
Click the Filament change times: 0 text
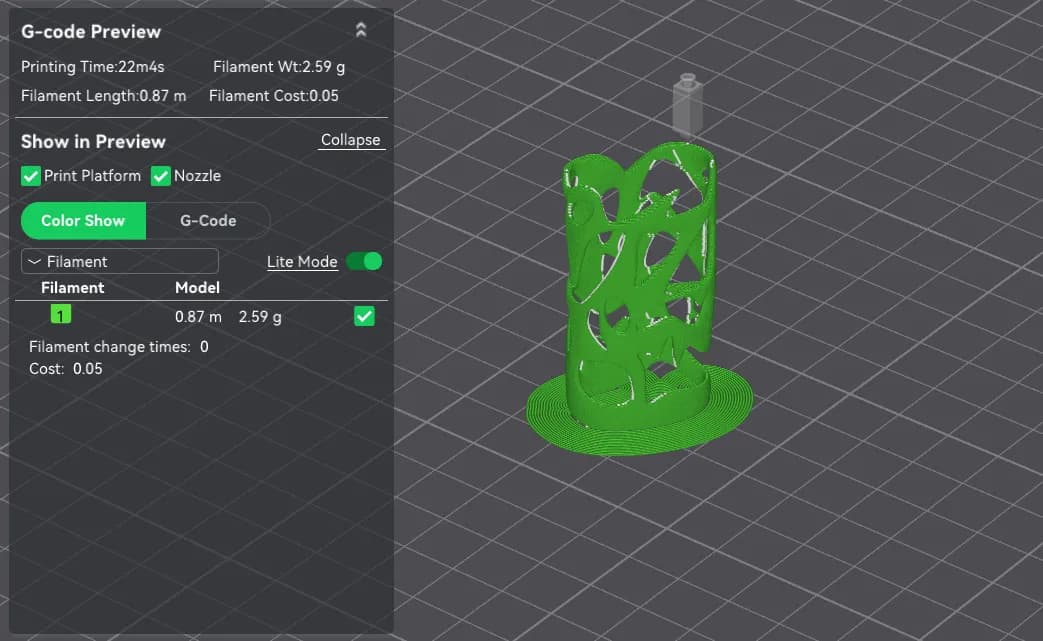pos(118,346)
